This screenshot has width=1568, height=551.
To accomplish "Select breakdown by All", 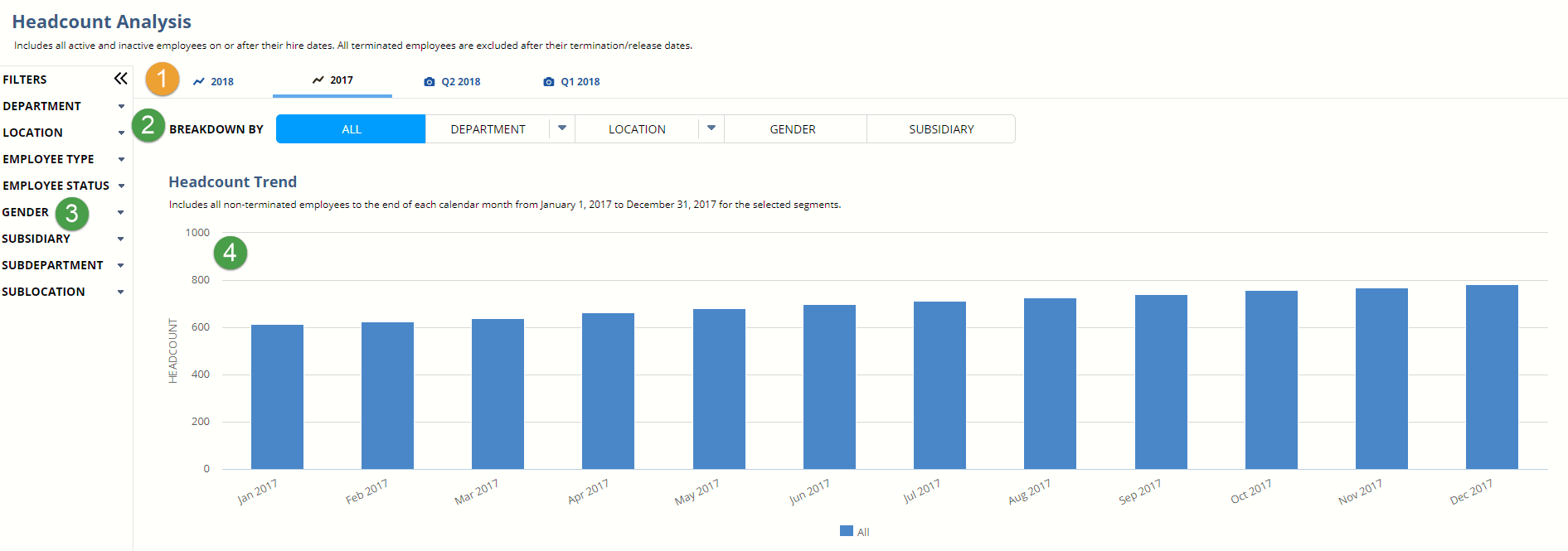I will 351,129.
